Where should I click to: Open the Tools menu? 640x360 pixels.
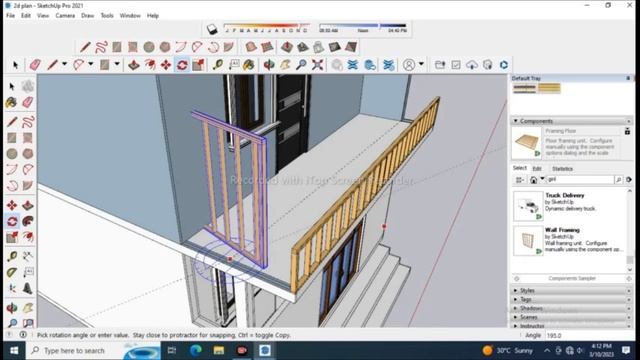pyautogui.click(x=107, y=16)
